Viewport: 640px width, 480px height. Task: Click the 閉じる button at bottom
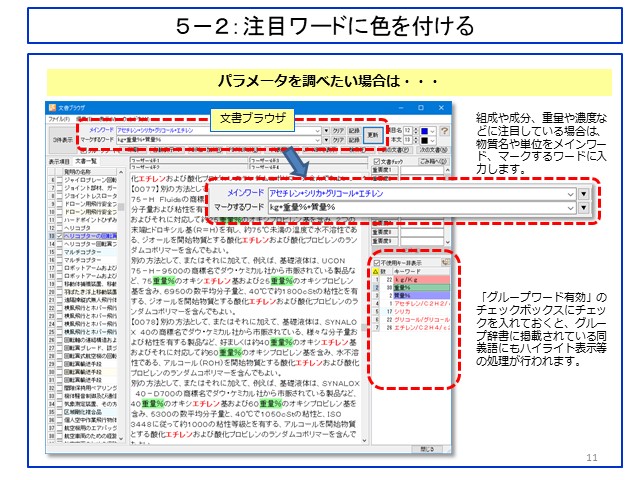(x=427, y=449)
